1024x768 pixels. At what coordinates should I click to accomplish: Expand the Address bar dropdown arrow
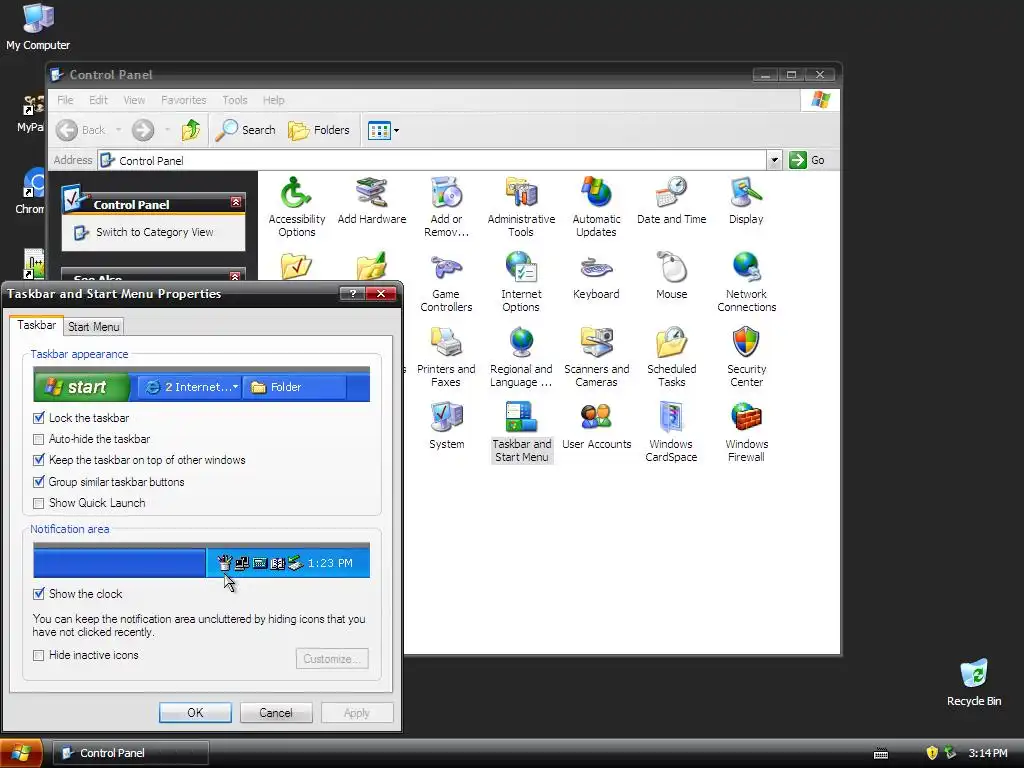774,160
